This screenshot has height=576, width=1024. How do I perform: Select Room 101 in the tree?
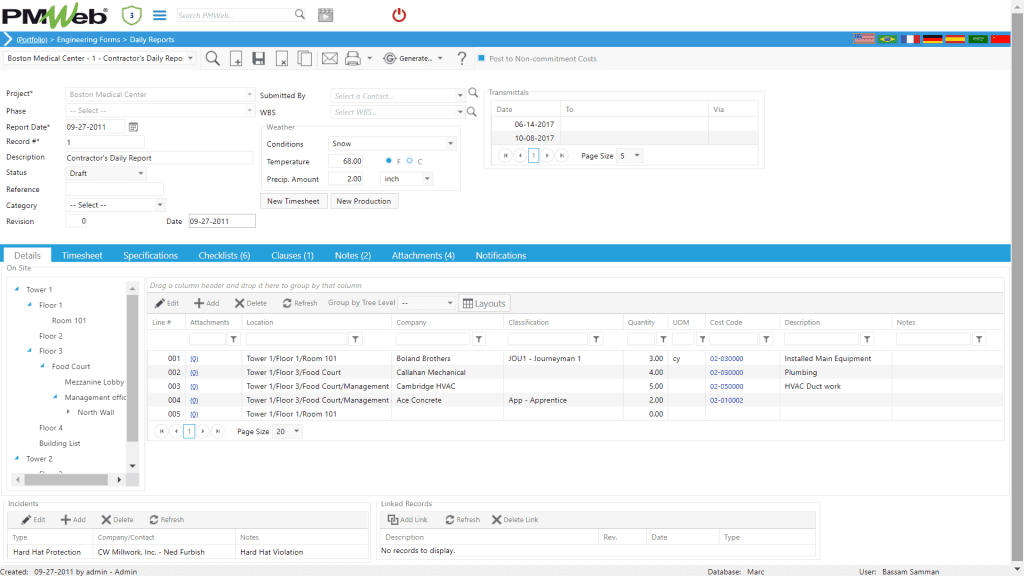click(x=69, y=321)
